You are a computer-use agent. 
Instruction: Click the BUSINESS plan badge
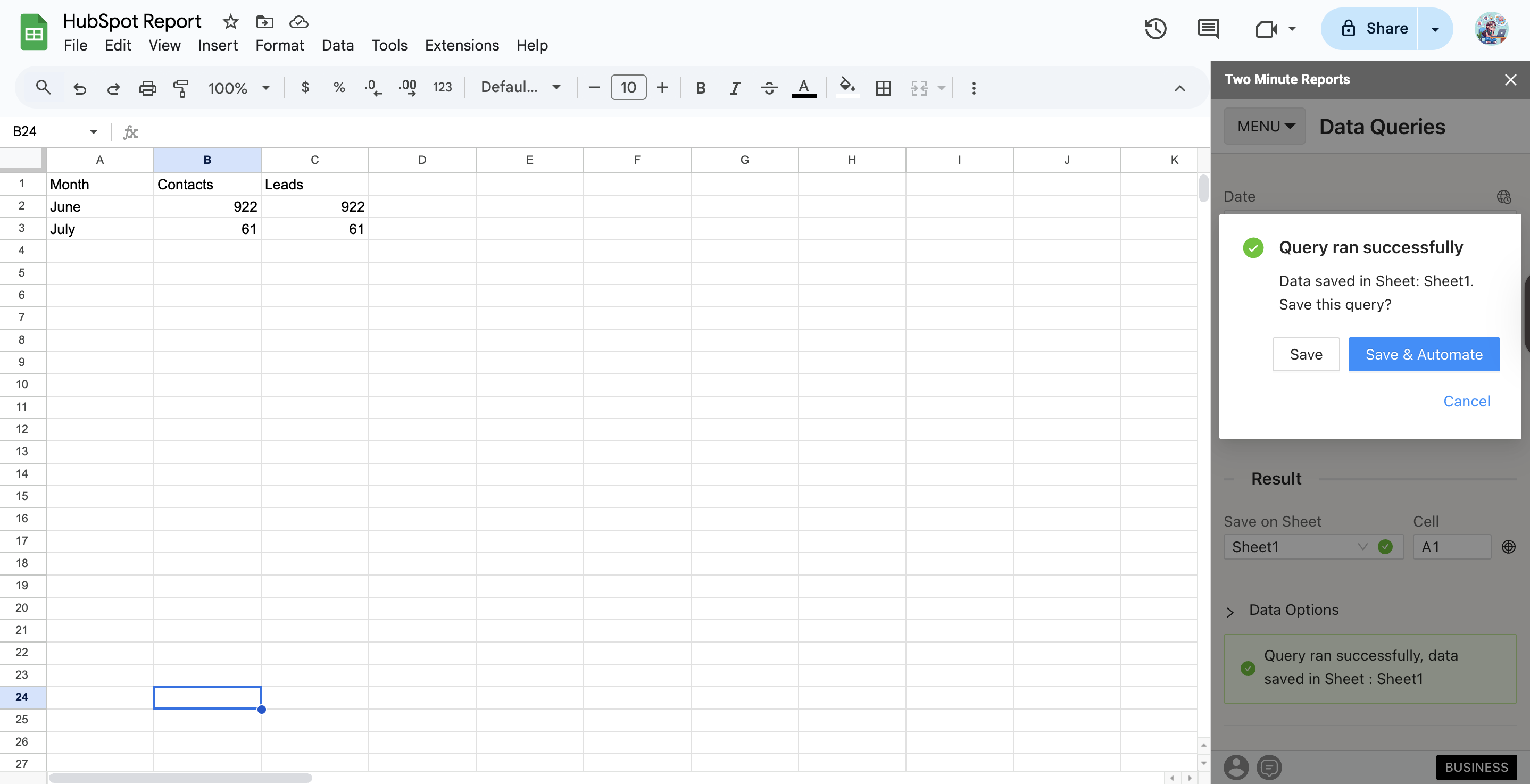pyautogui.click(x=1476, y=767)
